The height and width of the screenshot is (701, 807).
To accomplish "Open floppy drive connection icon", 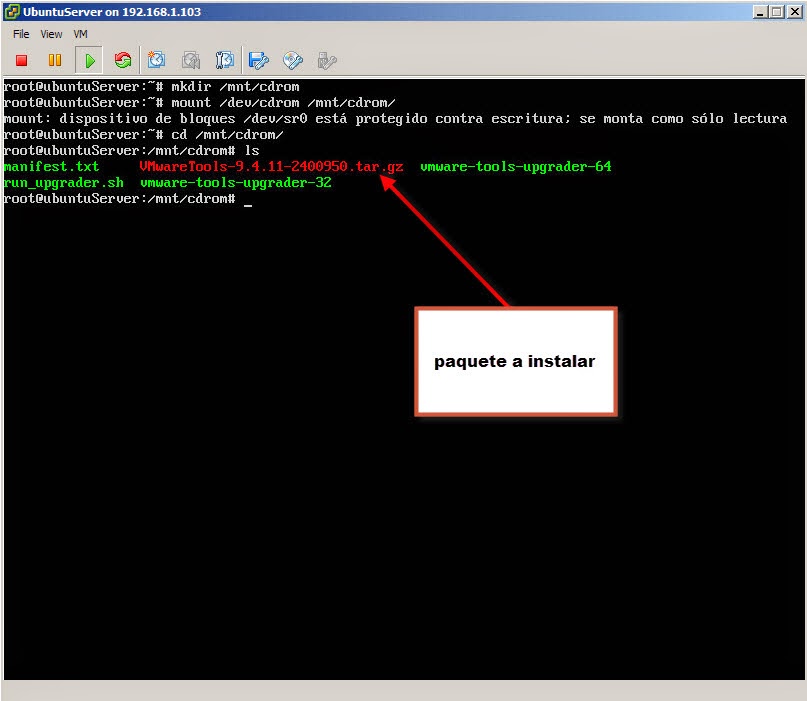I will [x=258, y=61].
